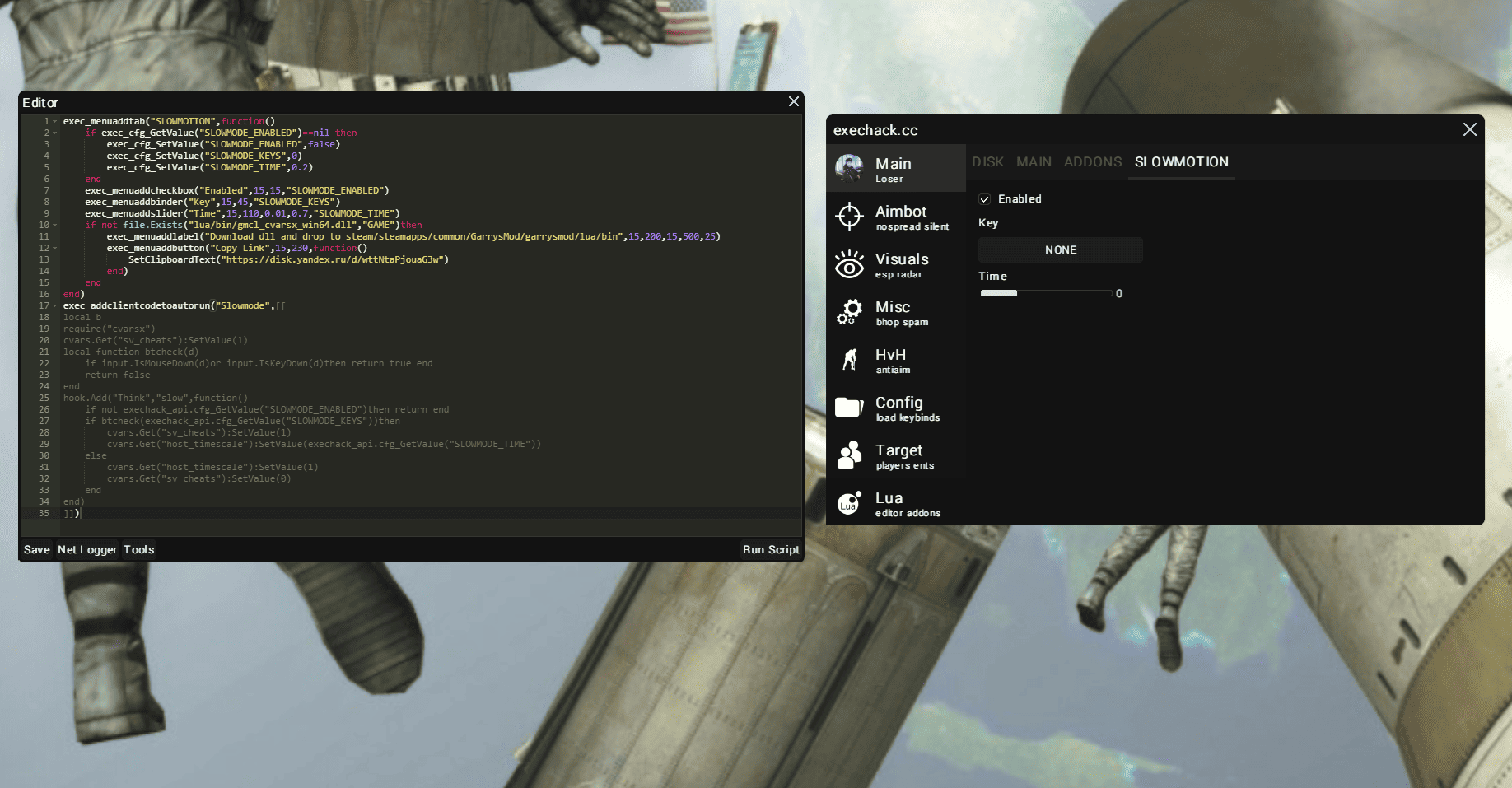Switch to the DISK tab
1512x788 pixels.
pyautogui.click(x=987, y=162)
